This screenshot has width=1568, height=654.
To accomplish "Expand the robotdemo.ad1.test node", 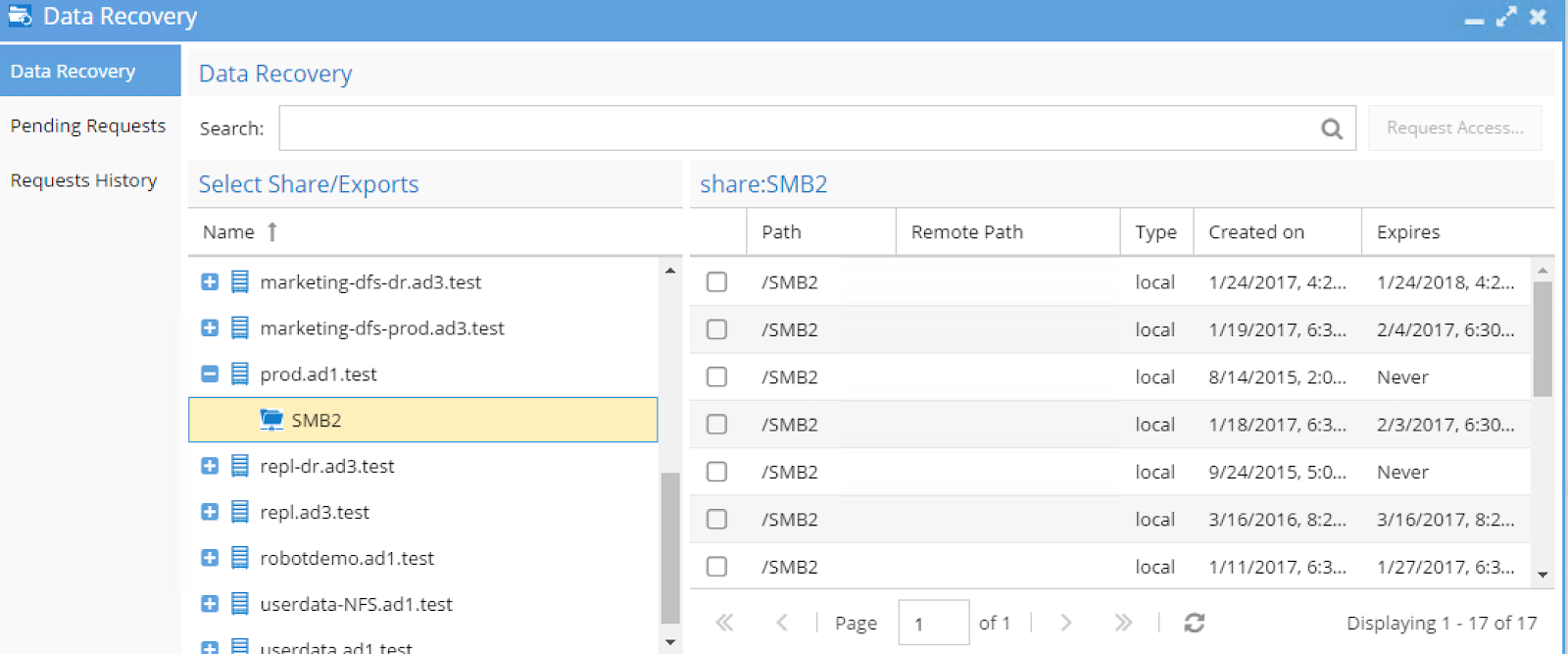I will tap(210, 558).
